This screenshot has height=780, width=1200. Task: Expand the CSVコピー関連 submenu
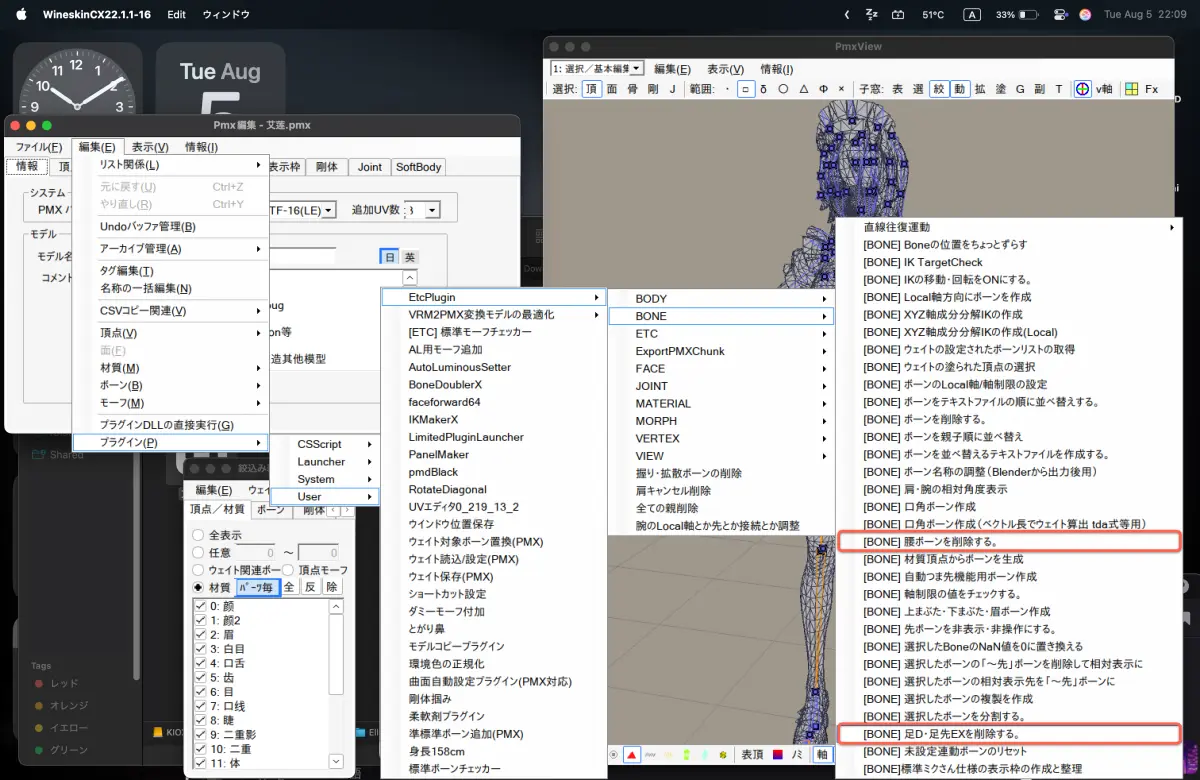[x=170, y=310]
